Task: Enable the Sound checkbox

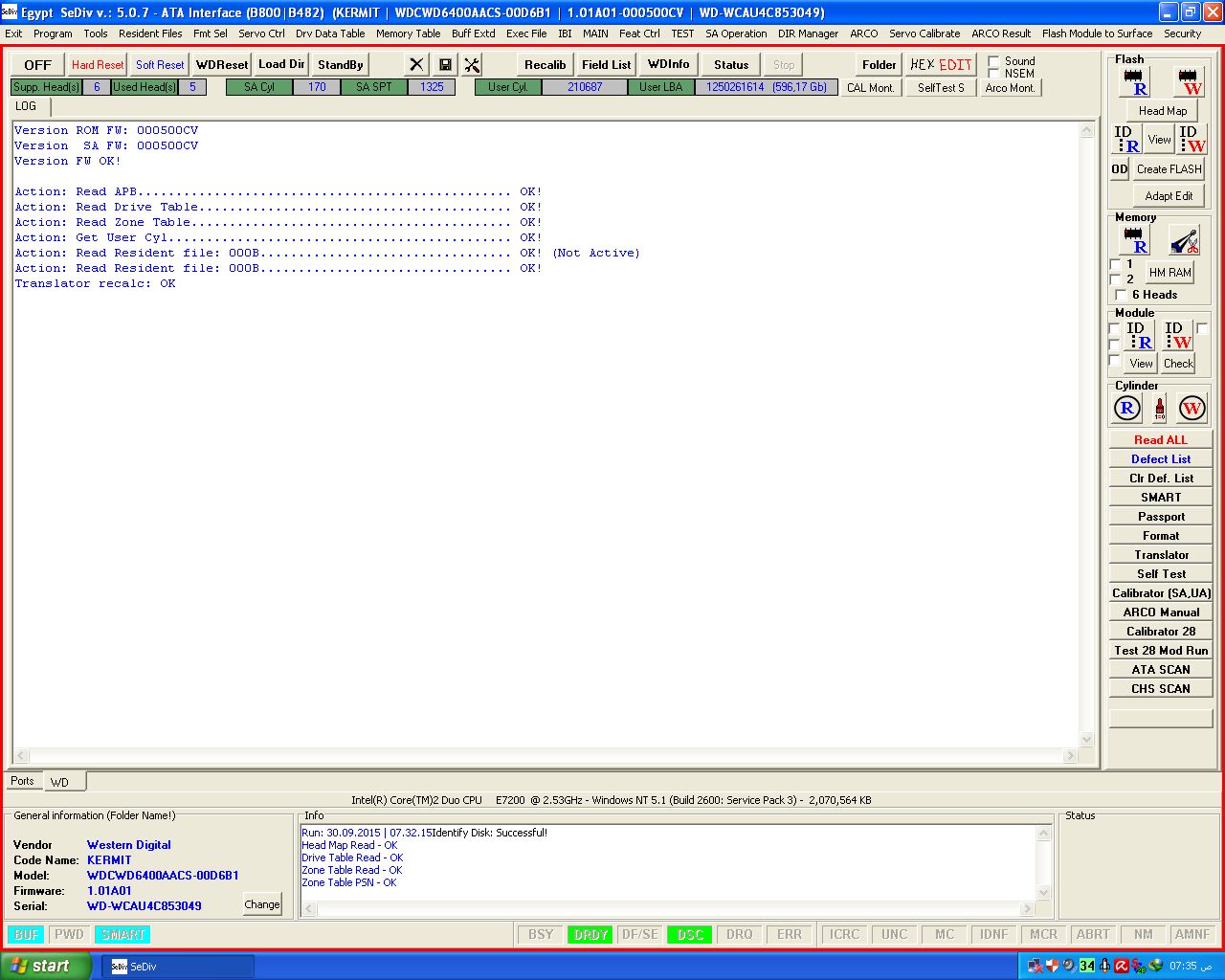Action: (x=993, y=61)
